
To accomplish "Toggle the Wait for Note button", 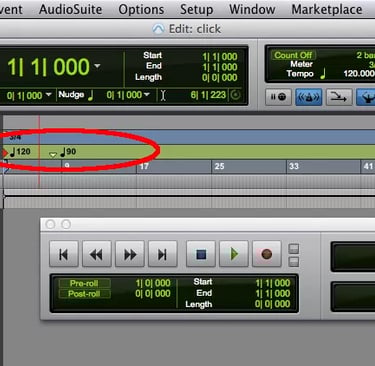I will pos(278,97).
